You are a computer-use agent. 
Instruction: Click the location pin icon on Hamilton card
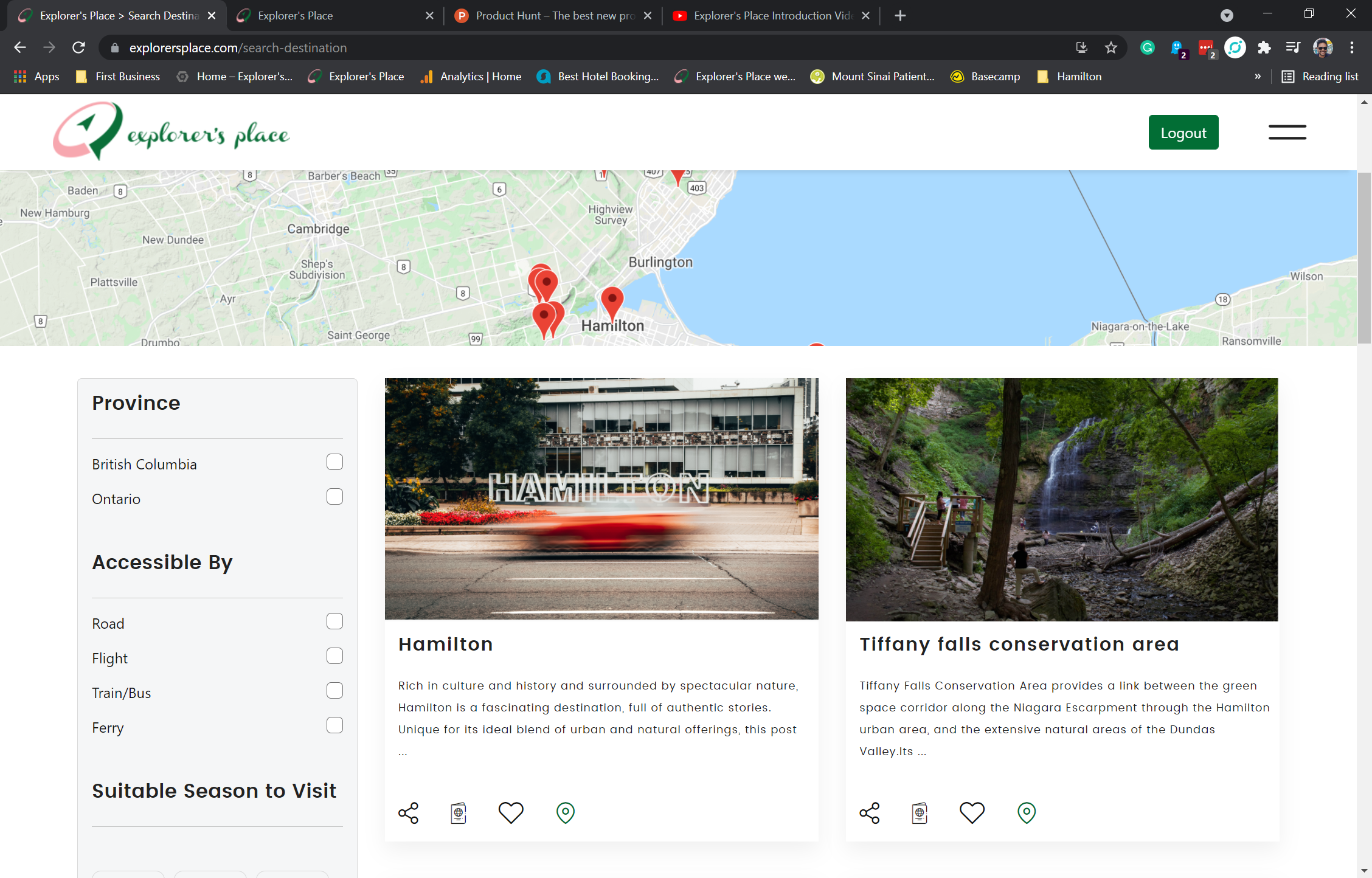pos(565,813)
